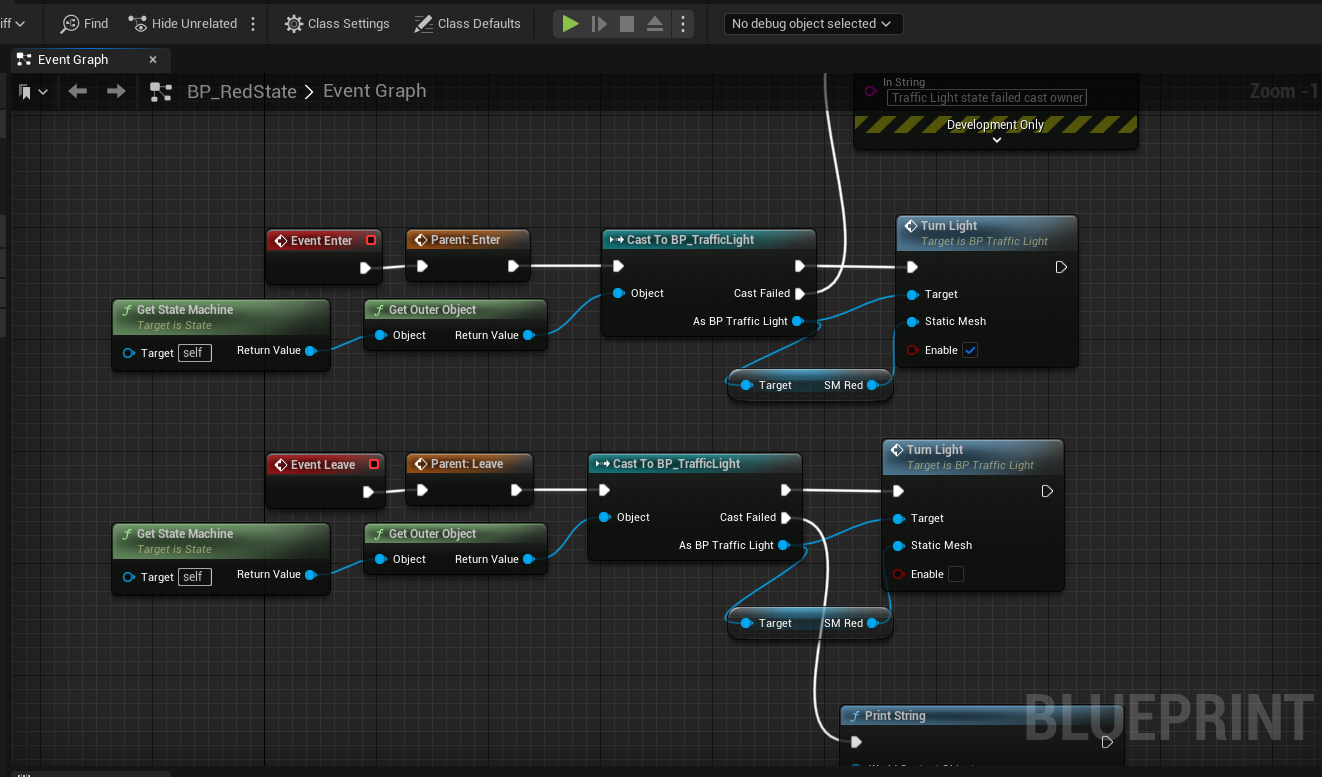Click Event Leave output delegate square pin

point(374,464)
